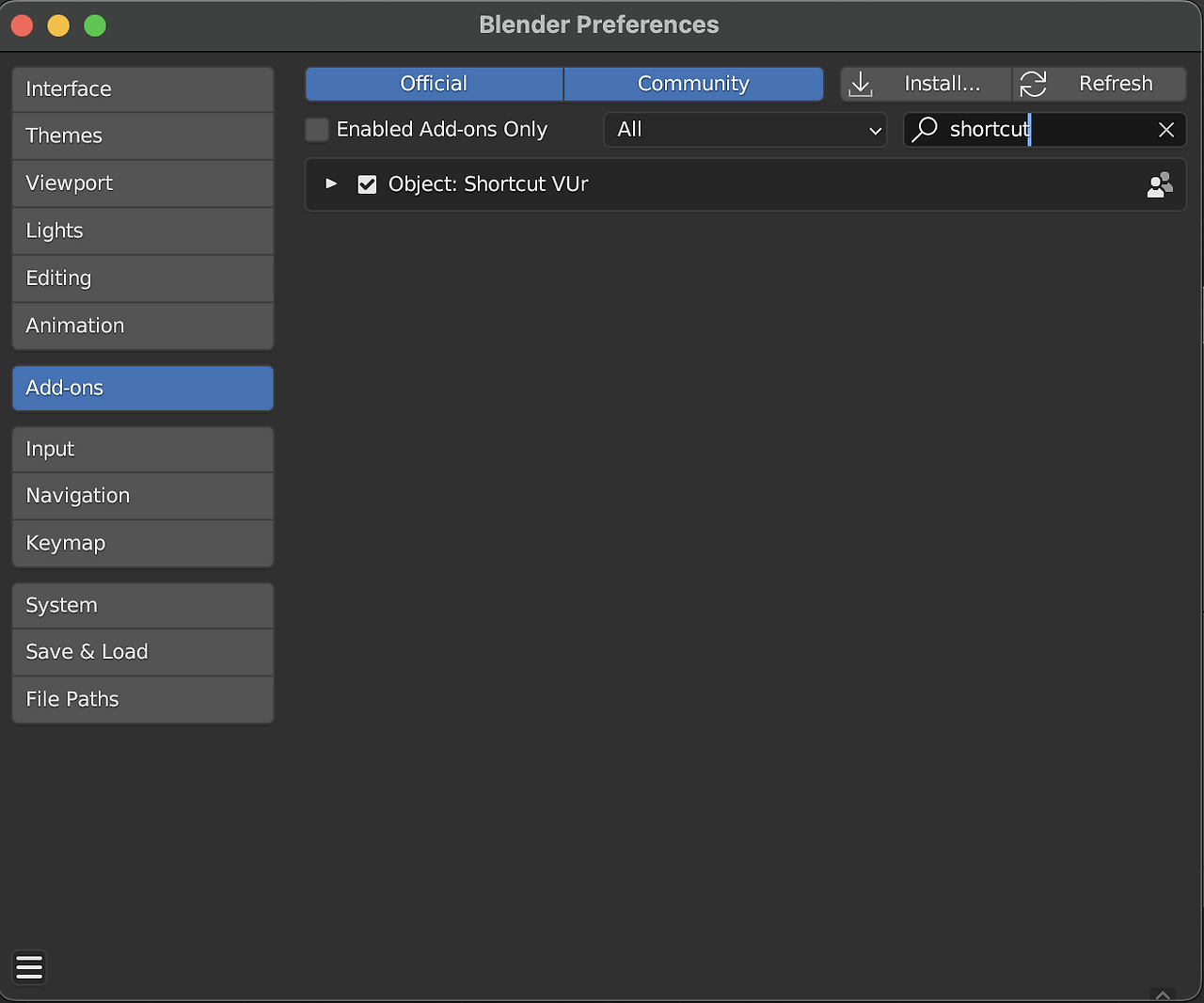
Task: Switch to the Keymap section
Action: tap(142, 543)
